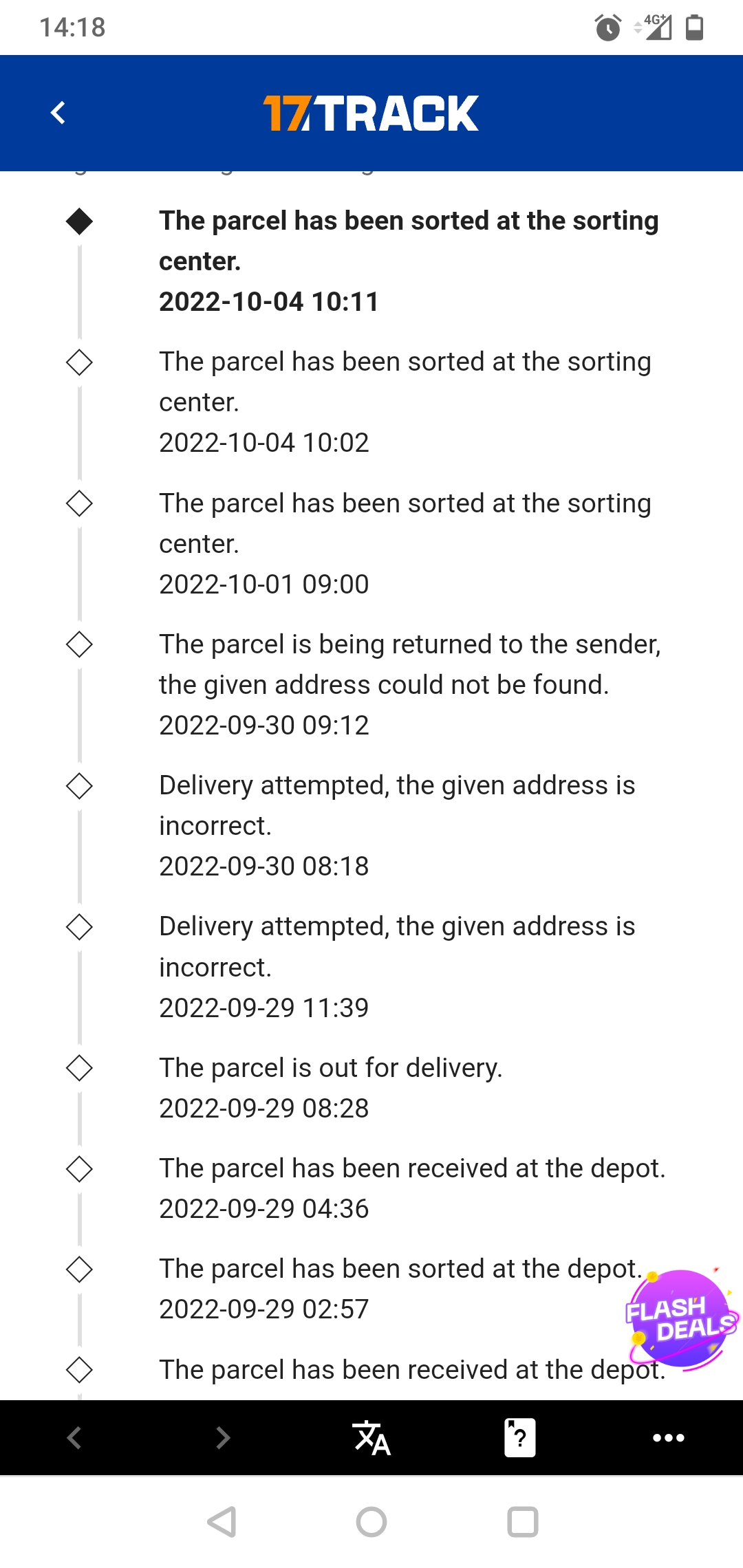Image resolution: width=743 pixels, height=1568 pixels.
Task: Select the 2022-10-04 10:02 sorting center event
Action: 405,402
